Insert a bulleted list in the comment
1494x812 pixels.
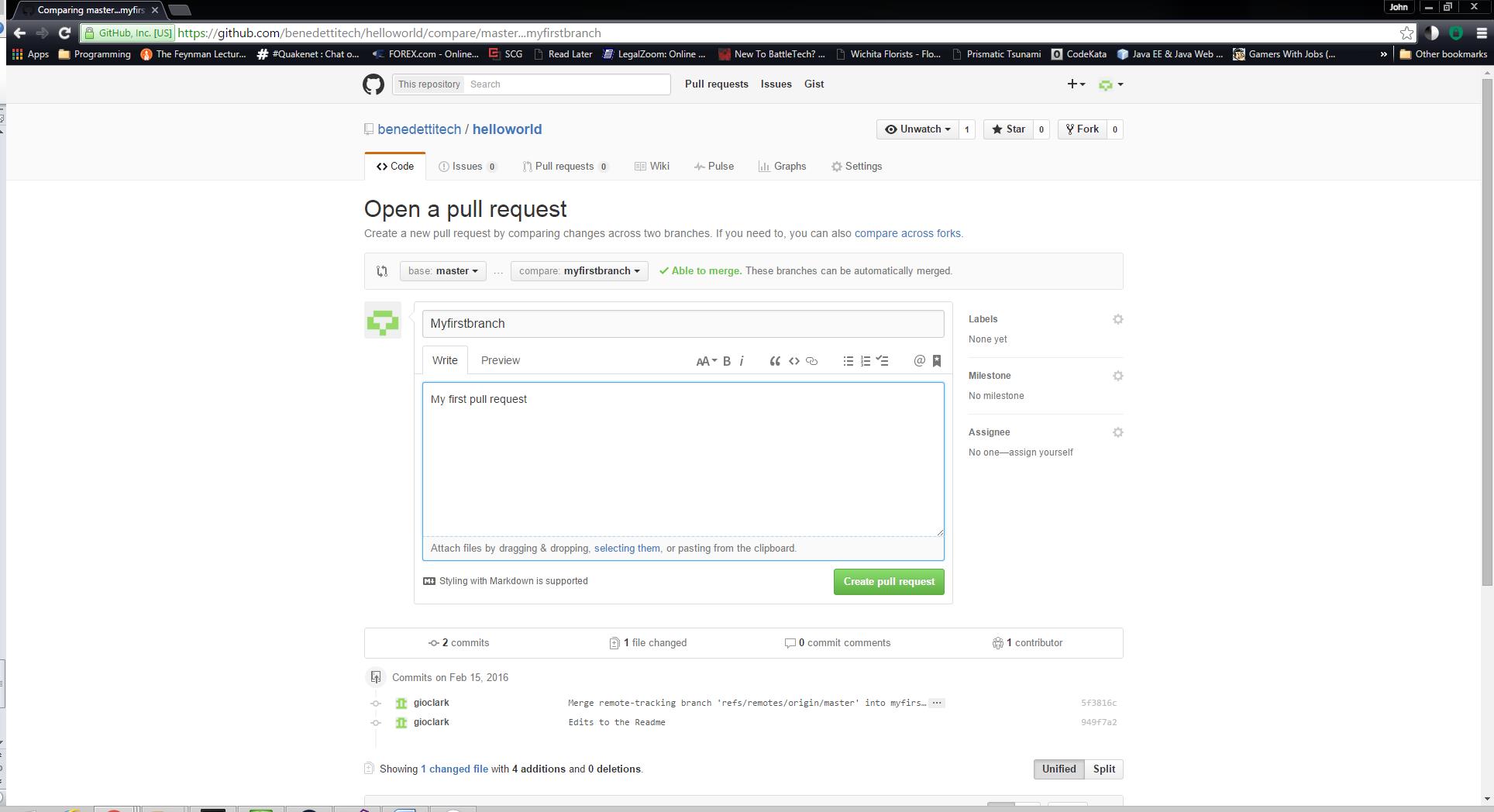coord(849,361)
